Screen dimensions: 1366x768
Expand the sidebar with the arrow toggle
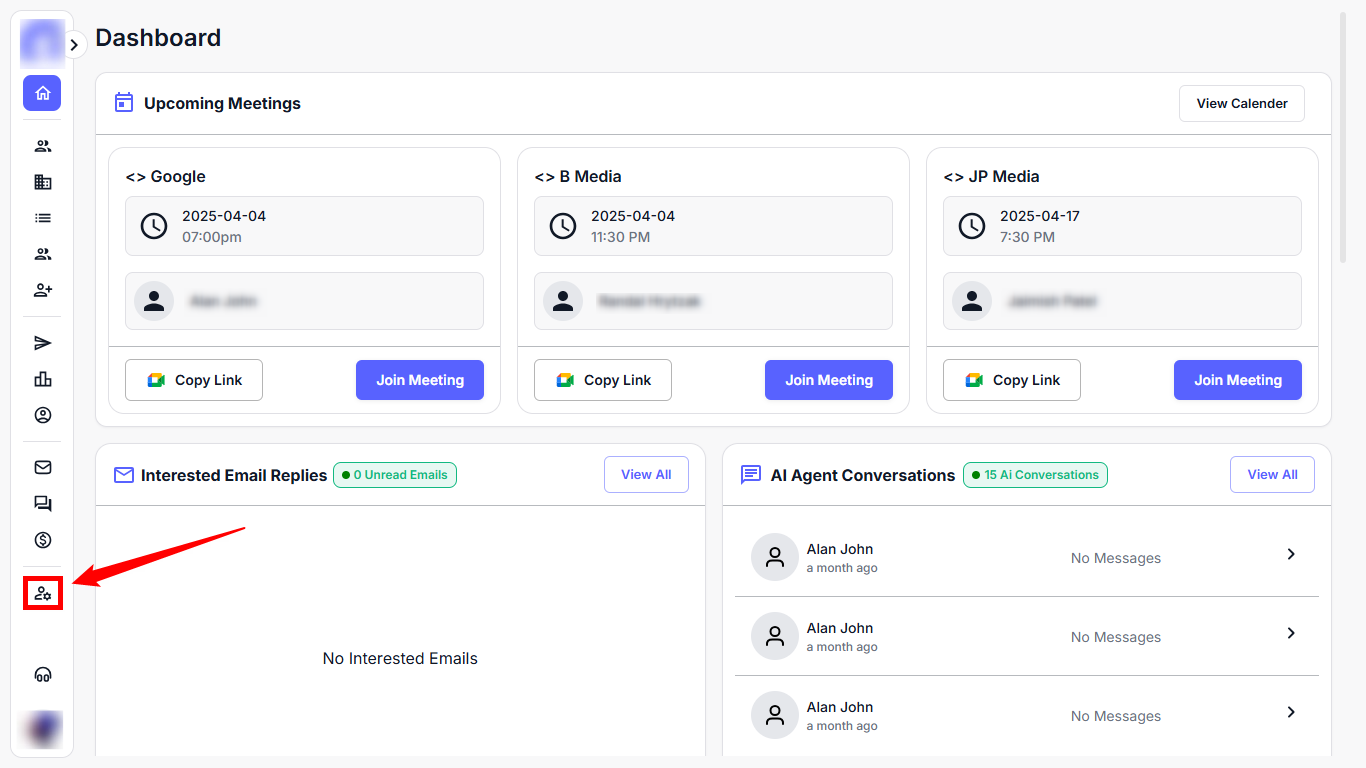(74, 45)
